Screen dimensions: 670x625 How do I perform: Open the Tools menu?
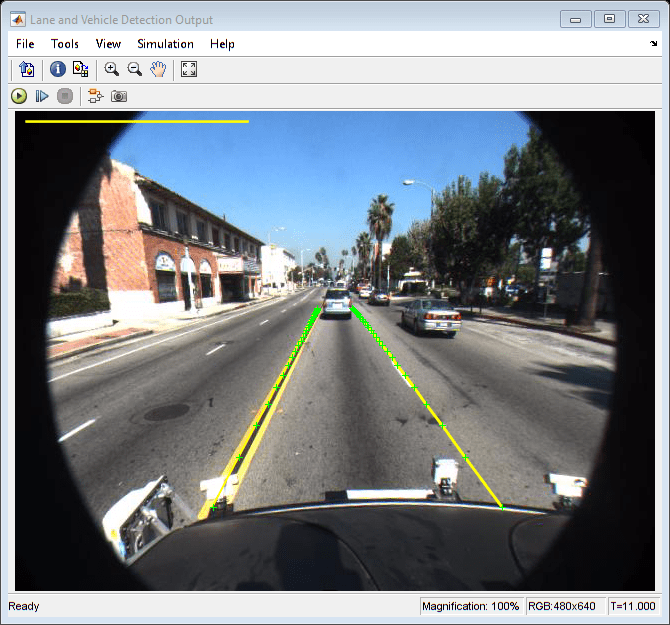coord(65,44)
